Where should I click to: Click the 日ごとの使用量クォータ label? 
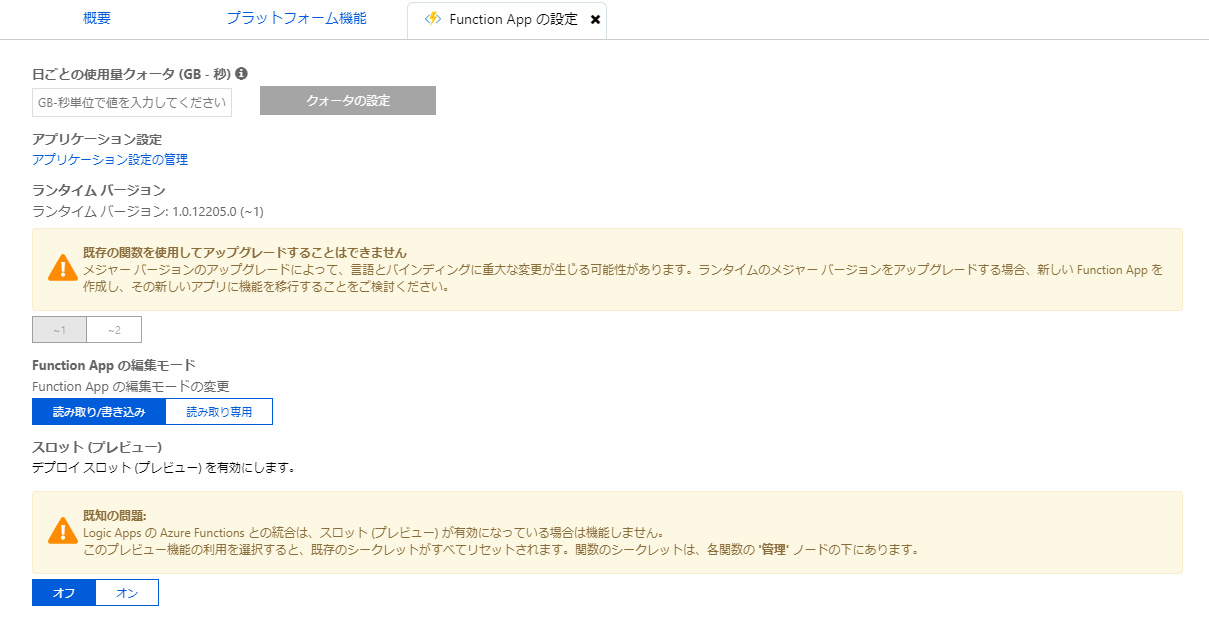point(132,73)
